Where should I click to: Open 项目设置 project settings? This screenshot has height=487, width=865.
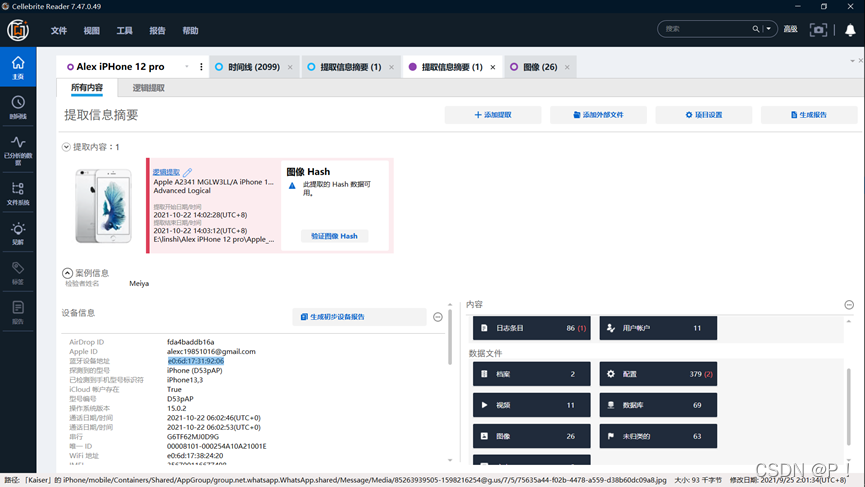tap(703, 115)
